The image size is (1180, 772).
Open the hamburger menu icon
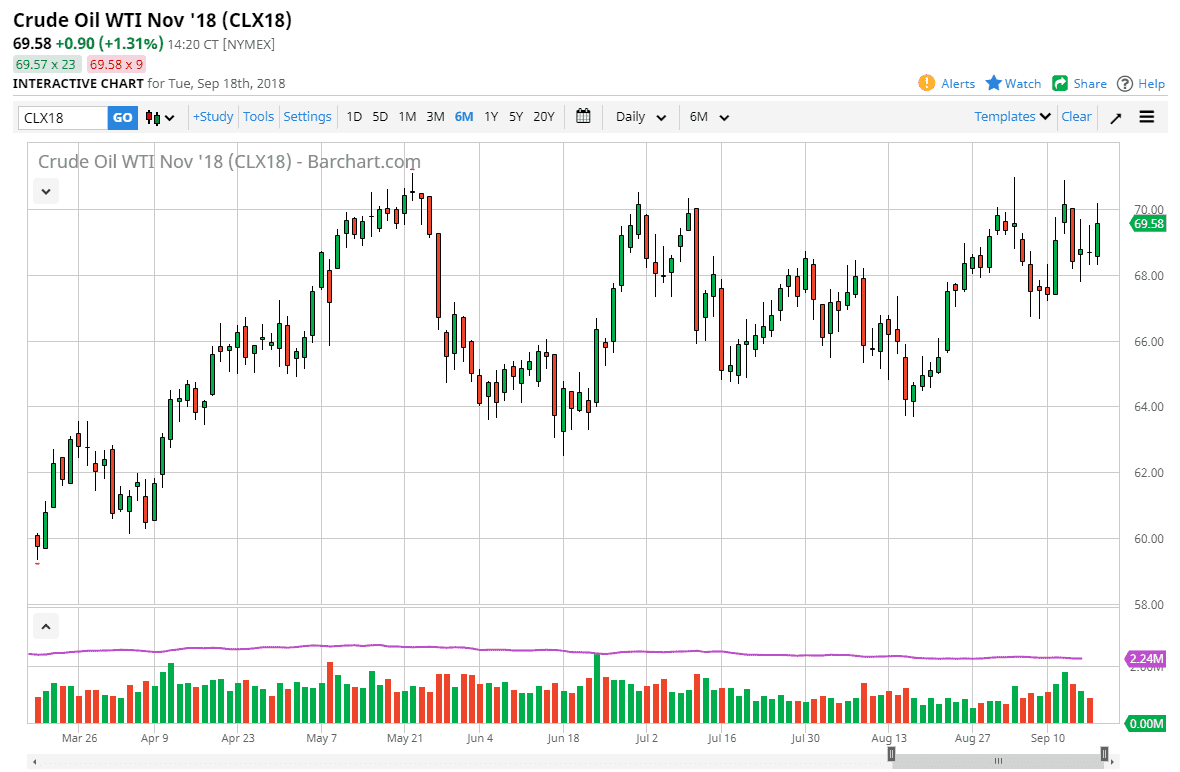pyautogui.click(x=1146, y=117)
